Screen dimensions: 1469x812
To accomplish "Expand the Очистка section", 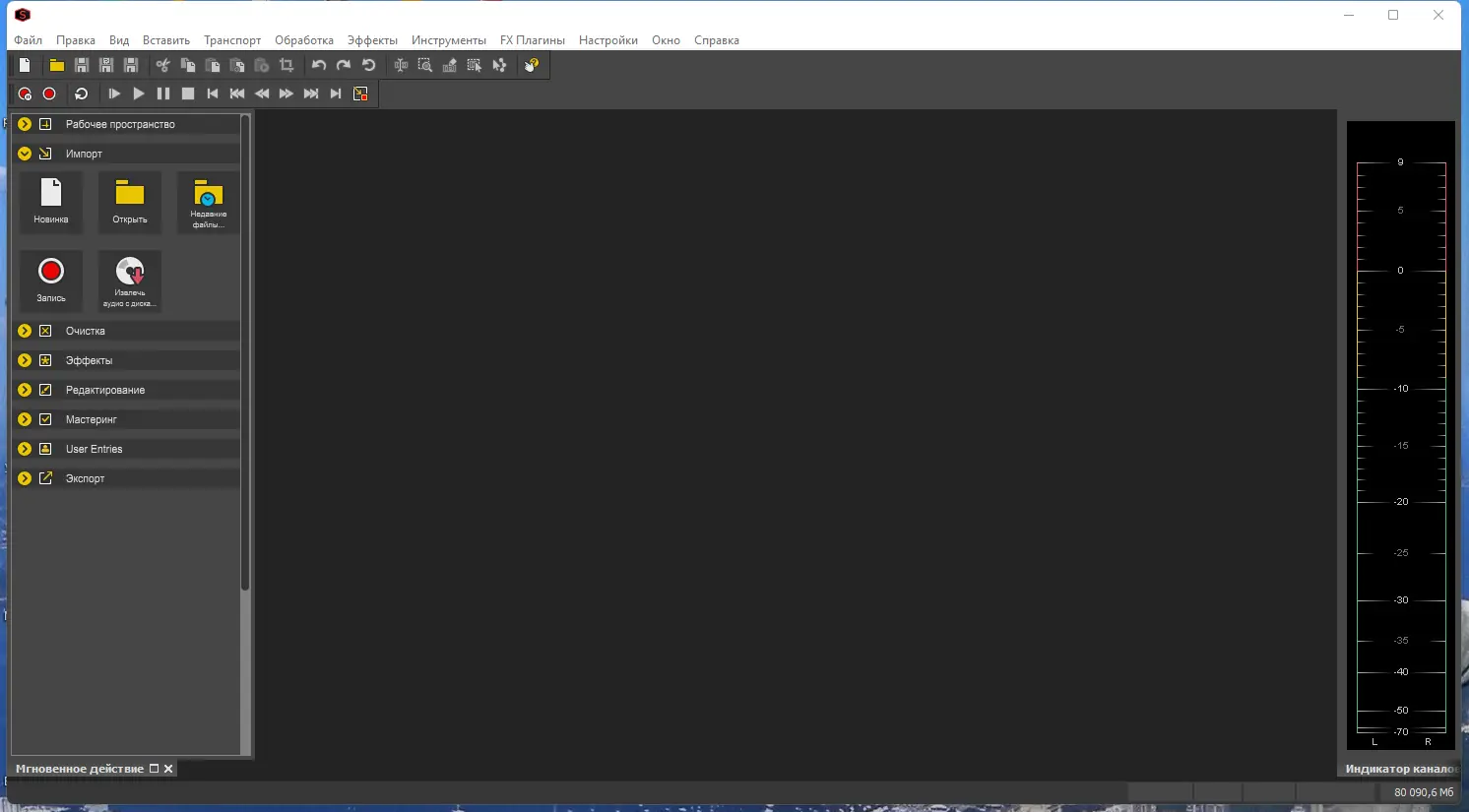I will tap(25, 331).
